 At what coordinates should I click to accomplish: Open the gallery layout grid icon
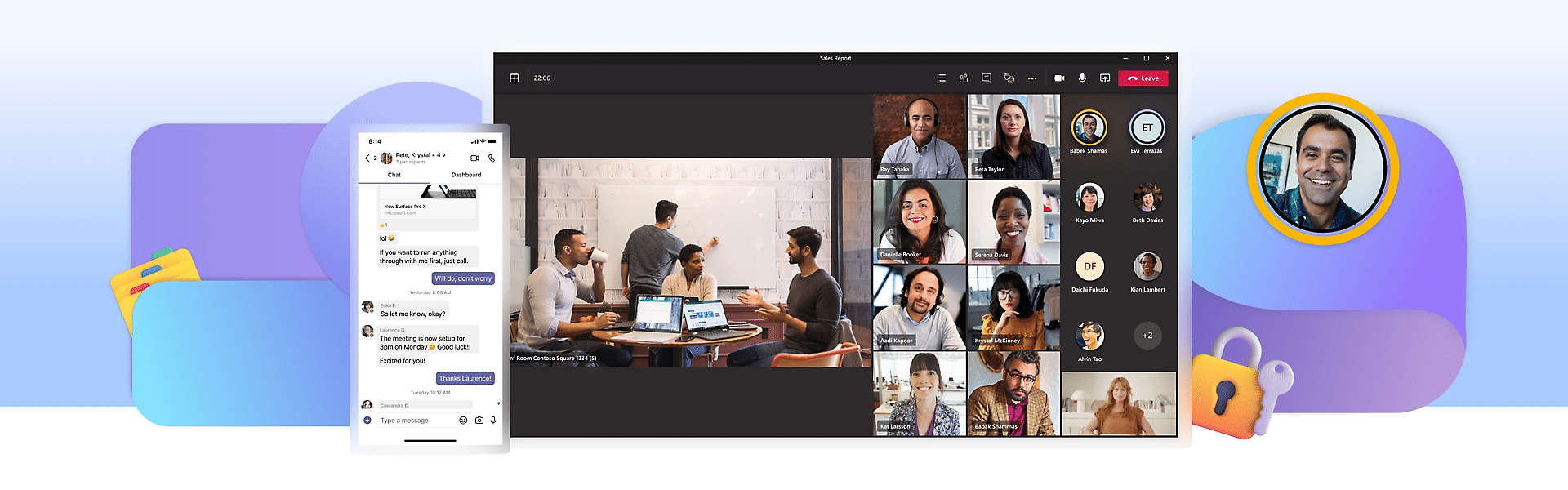pos(514,78)
